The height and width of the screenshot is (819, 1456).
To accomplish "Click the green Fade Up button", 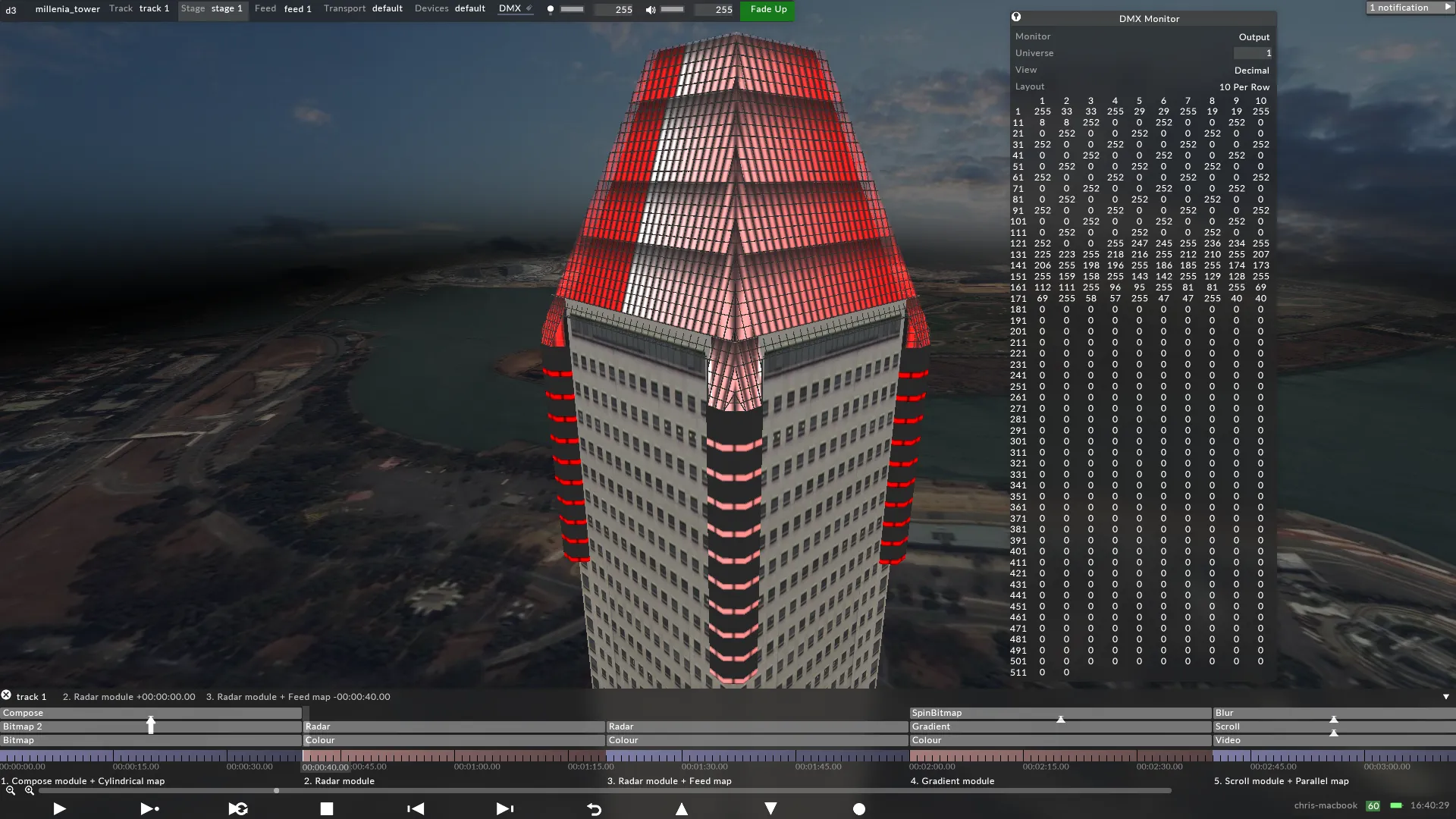I will point(767,9).
